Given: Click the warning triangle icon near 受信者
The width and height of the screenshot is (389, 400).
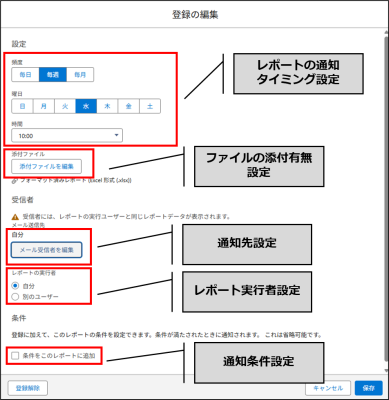Looking at the screenshot, I should tap(15, 217).
